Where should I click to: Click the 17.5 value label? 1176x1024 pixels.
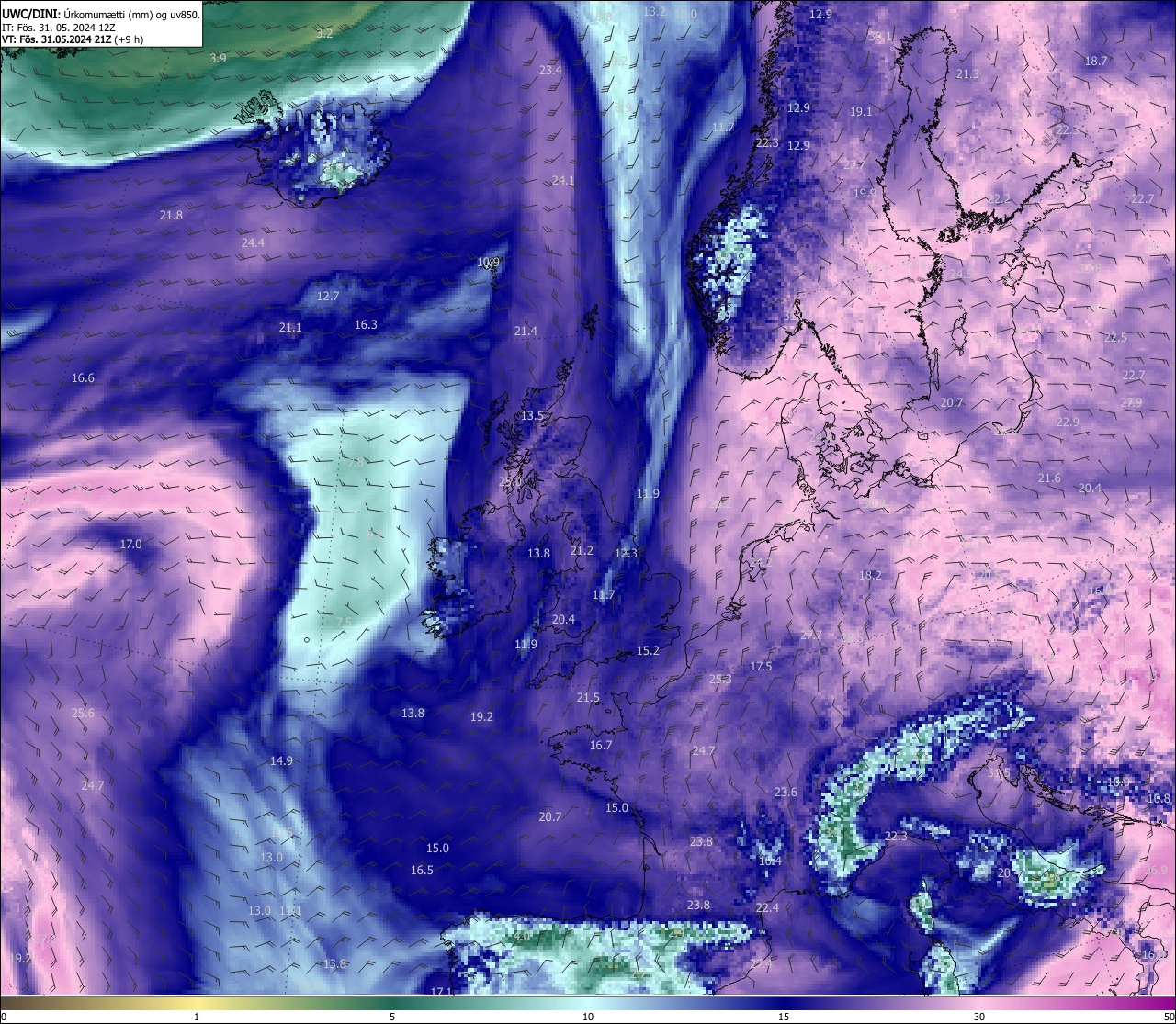(761, 666)
